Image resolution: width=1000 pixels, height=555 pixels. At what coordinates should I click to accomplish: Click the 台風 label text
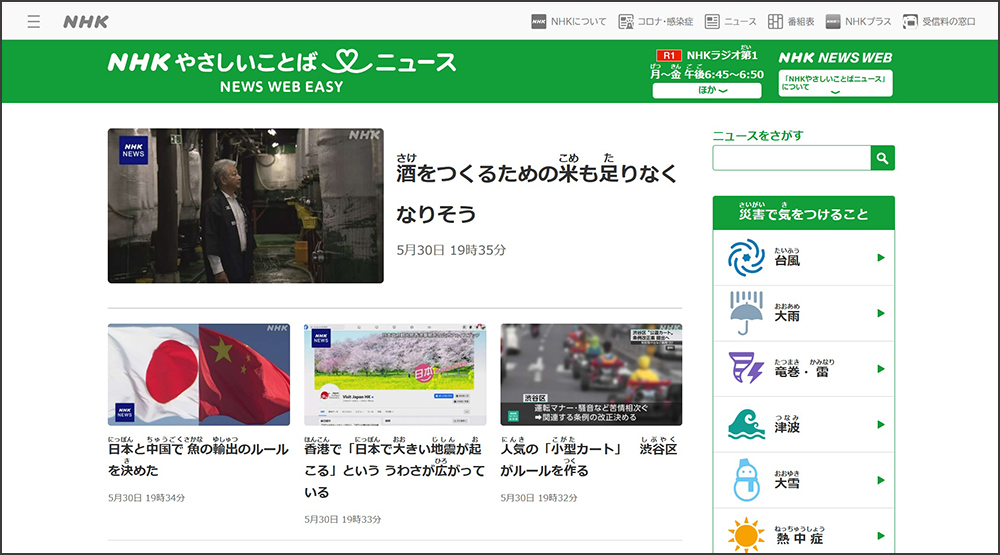[787, 260]
